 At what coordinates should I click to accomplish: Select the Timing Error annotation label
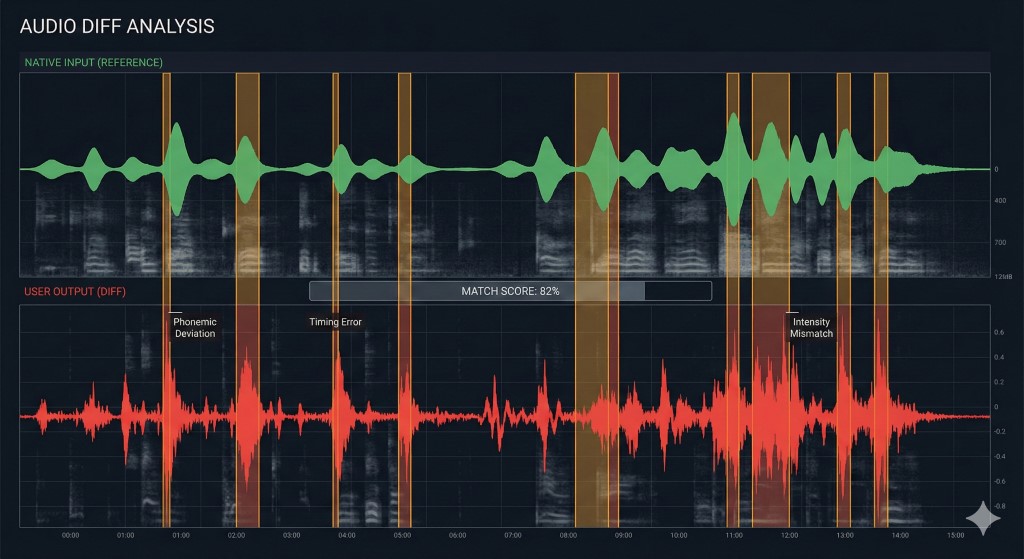click(x=335, y=322)
